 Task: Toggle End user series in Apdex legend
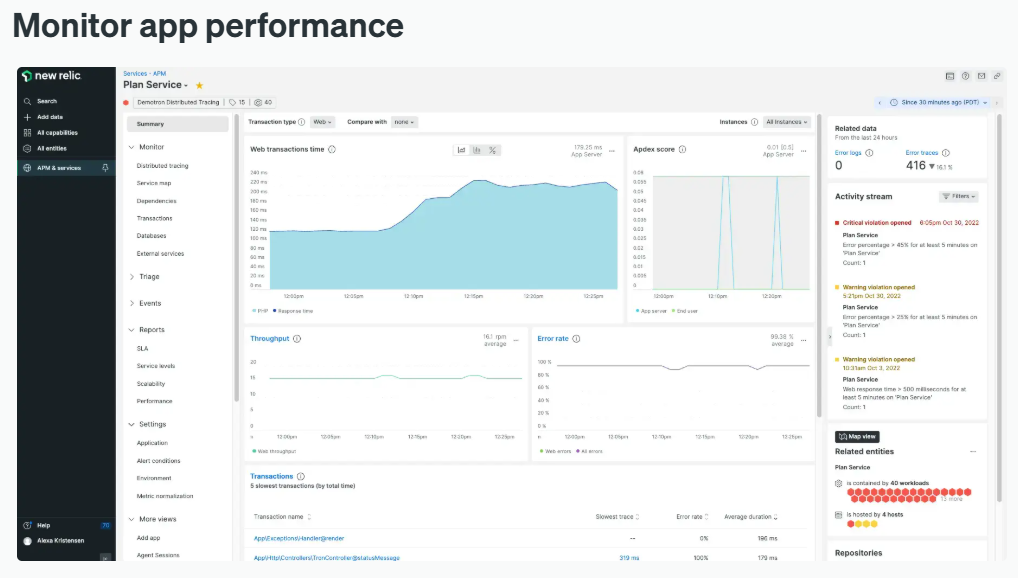point(683,311)
